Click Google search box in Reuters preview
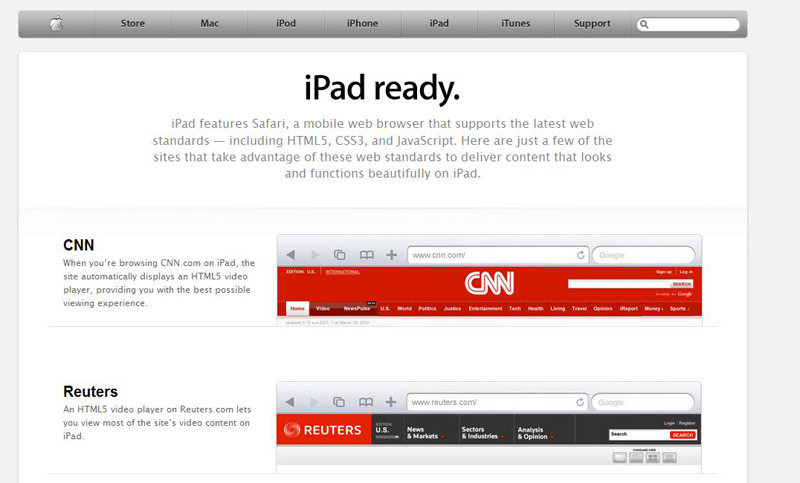 tap(645, 402)
